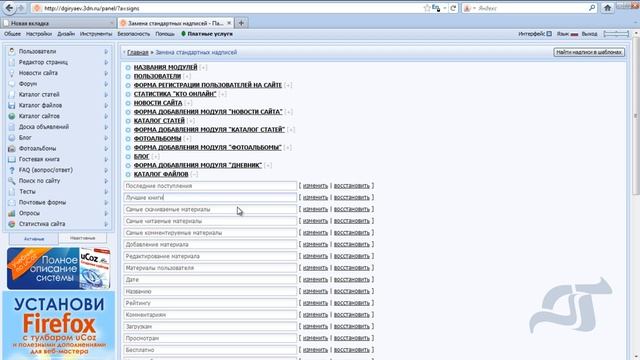The image size is (640, 360).
Task: Collapse КАТАЛОГ ФАЙЛОВ minus sign
Action: [x=194, y=174]
